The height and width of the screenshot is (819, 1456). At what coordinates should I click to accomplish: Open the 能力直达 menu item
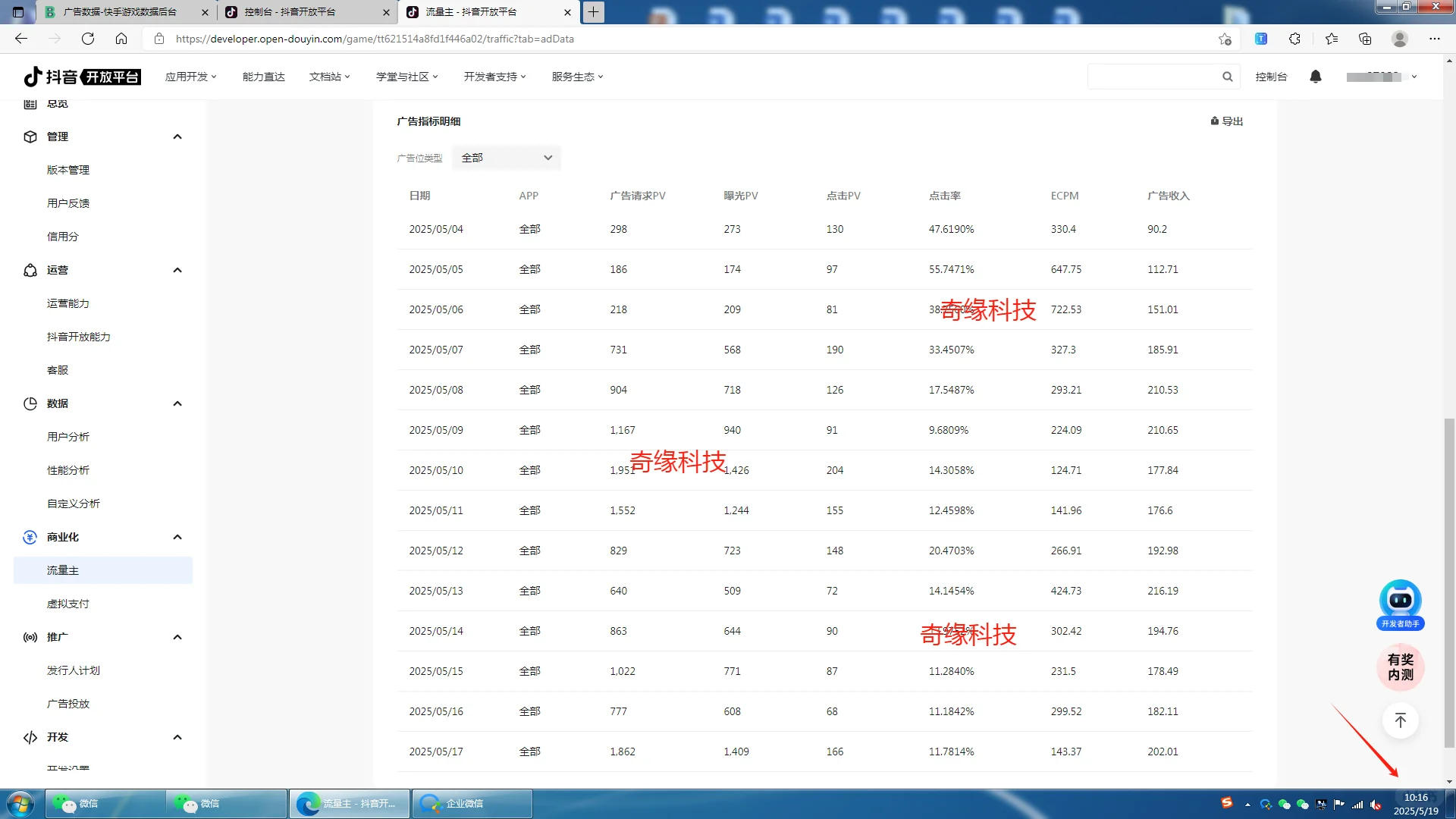click(263, 77)
